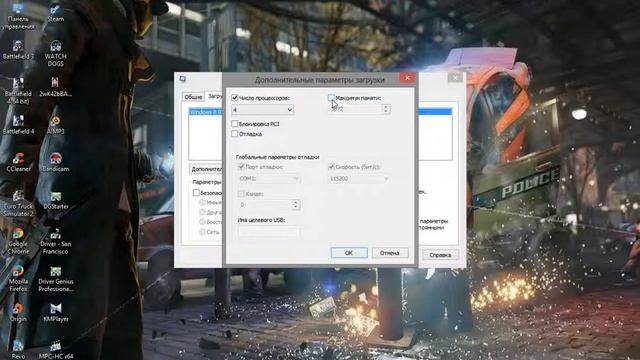This screenshot has height=360, width=640.
Task: Select the Сеть radio button behind dialog
Action: point(202,232)
